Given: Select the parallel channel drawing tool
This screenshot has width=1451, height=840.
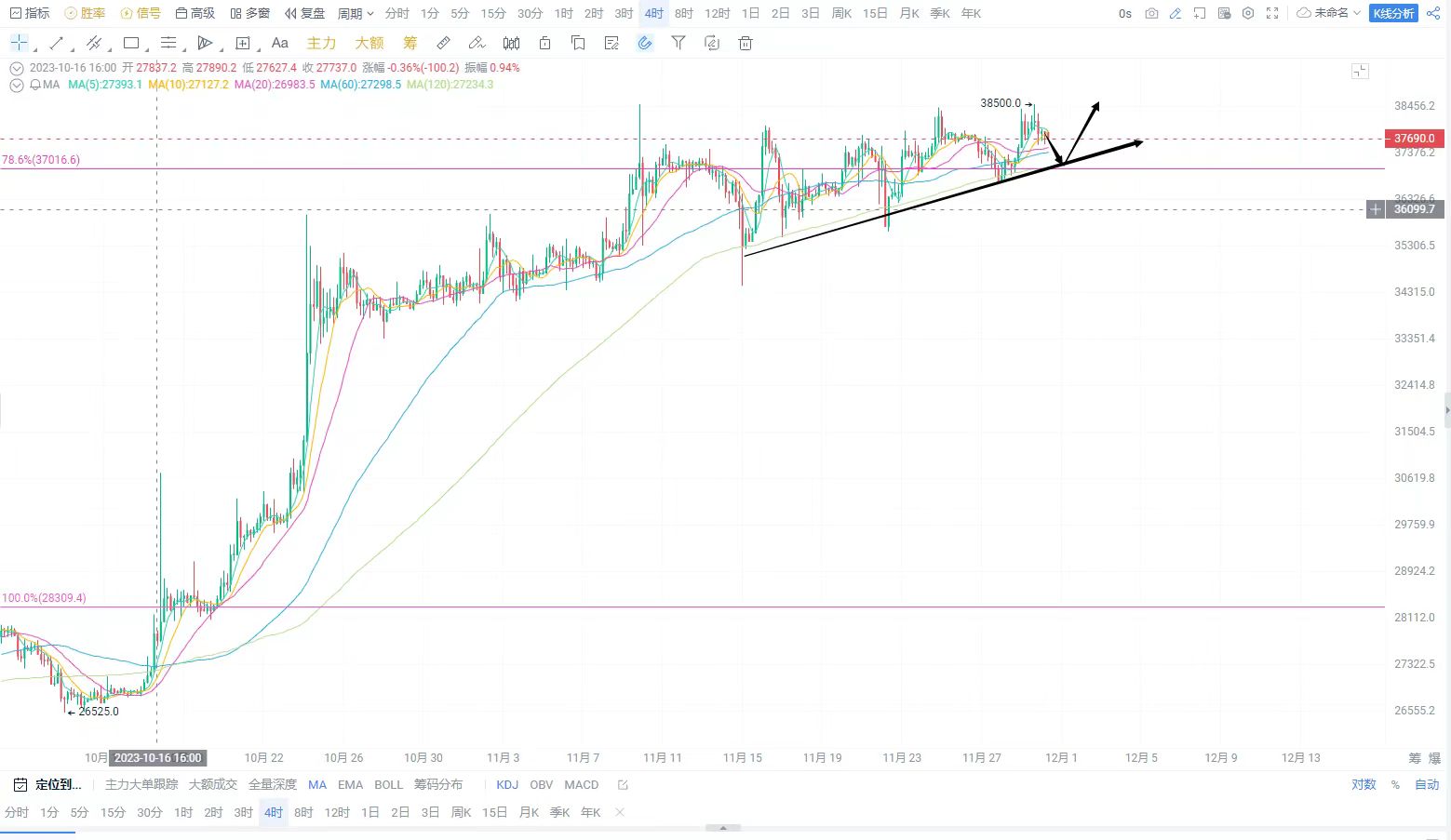Looking at the screenshot, I should point(93,43).
